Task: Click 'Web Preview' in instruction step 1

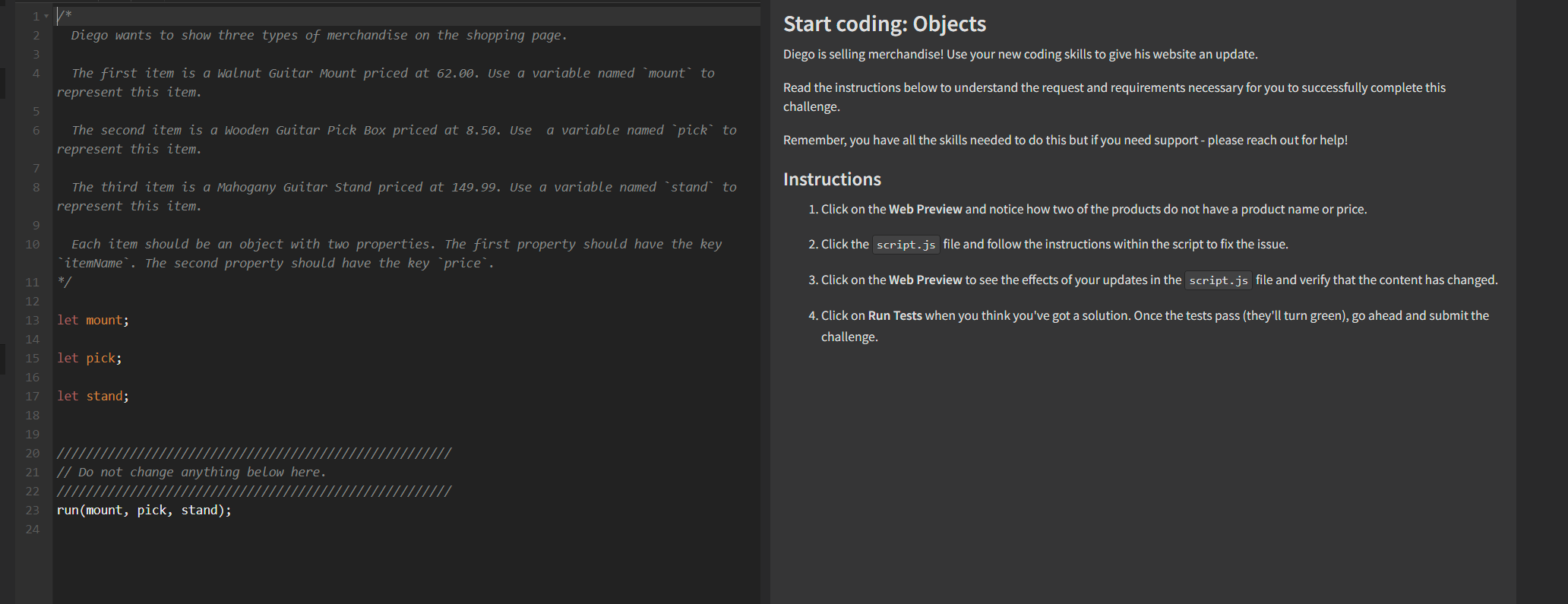Action: click(925, 209)
